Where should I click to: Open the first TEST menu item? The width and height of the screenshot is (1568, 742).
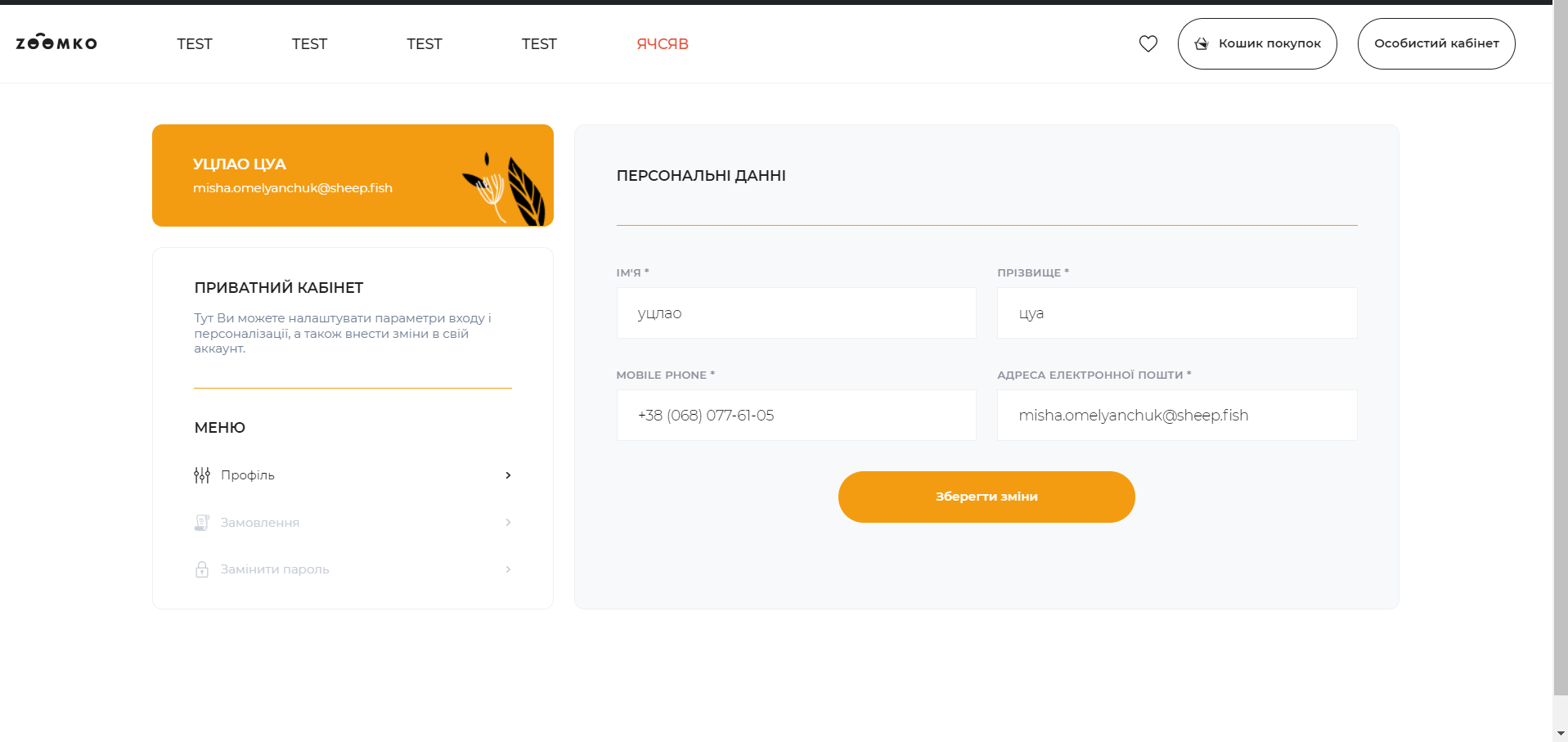[x=195, y=44]
